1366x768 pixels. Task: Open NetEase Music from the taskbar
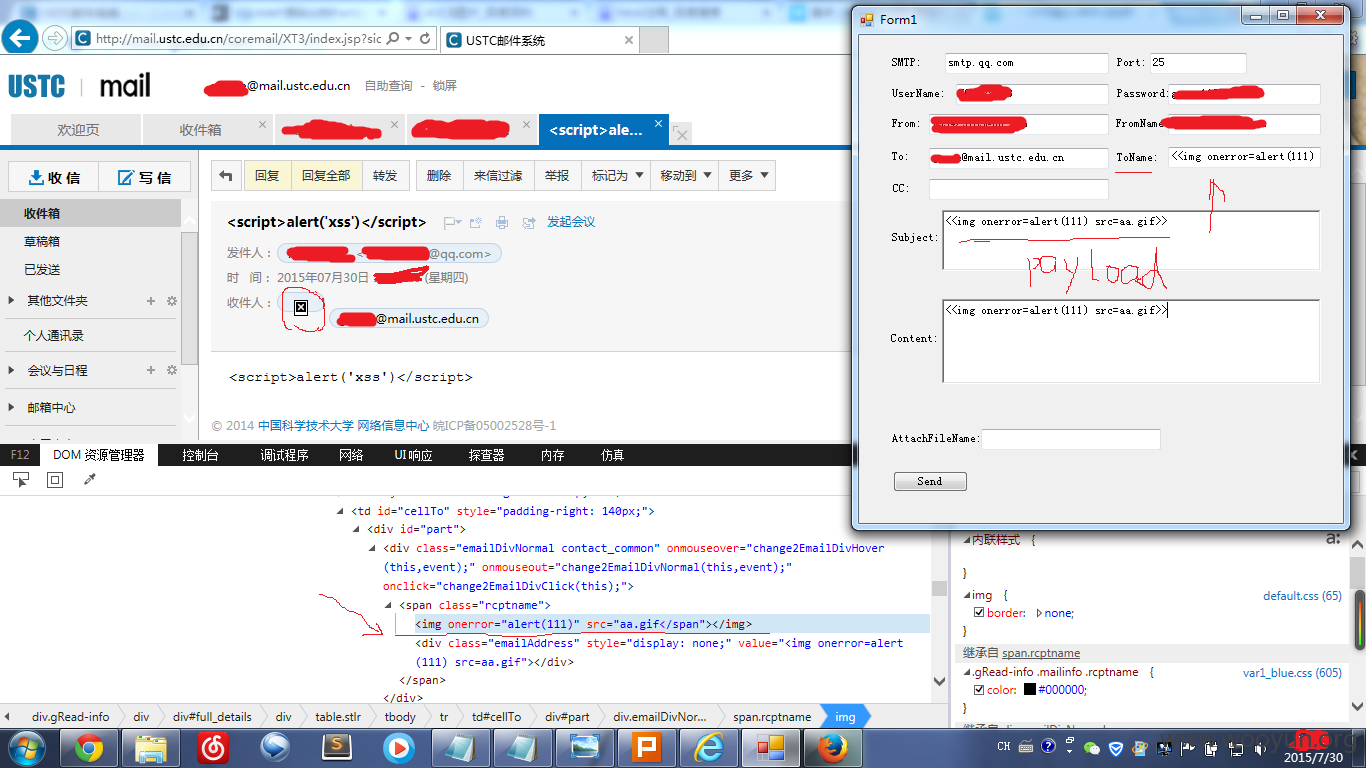tap(212, 748)
